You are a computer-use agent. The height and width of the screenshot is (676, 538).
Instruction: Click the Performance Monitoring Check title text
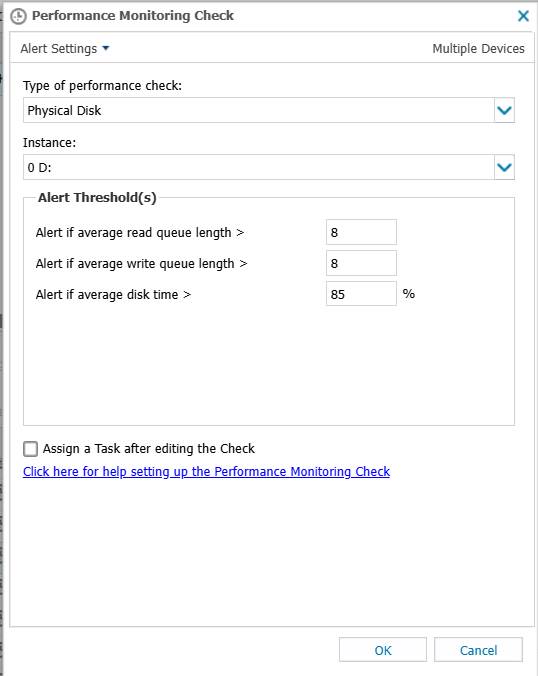tap(133, 16)
